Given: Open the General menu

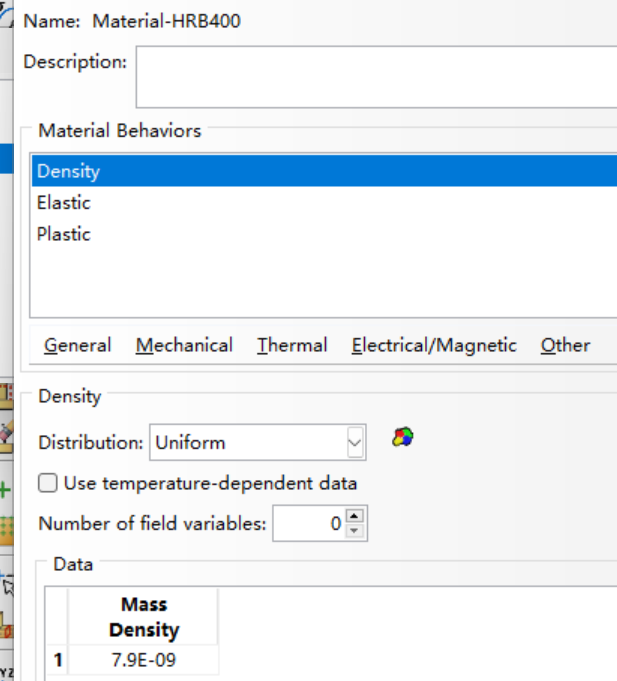Looking at the screenshot, I should (78, 346).
